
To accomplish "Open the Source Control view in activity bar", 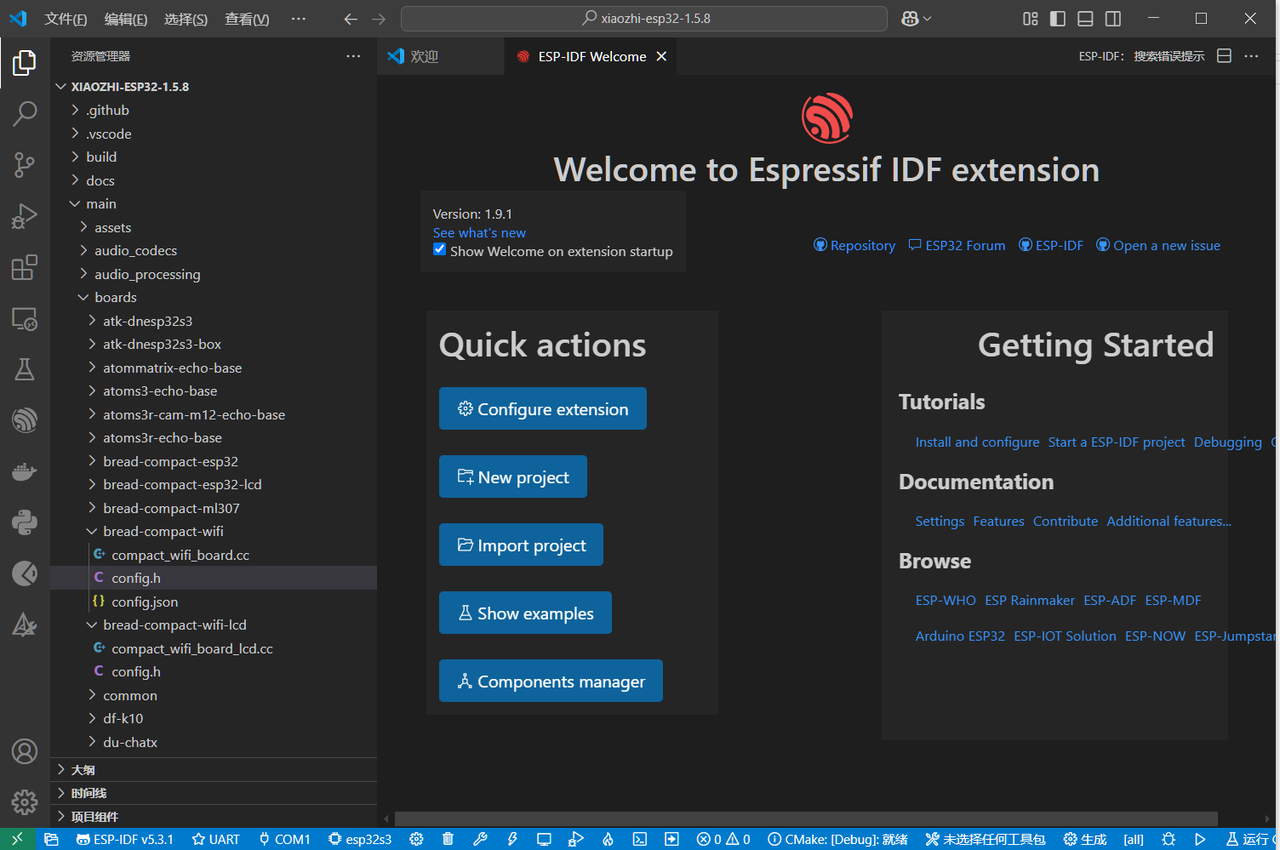I will tap(24, 164).
